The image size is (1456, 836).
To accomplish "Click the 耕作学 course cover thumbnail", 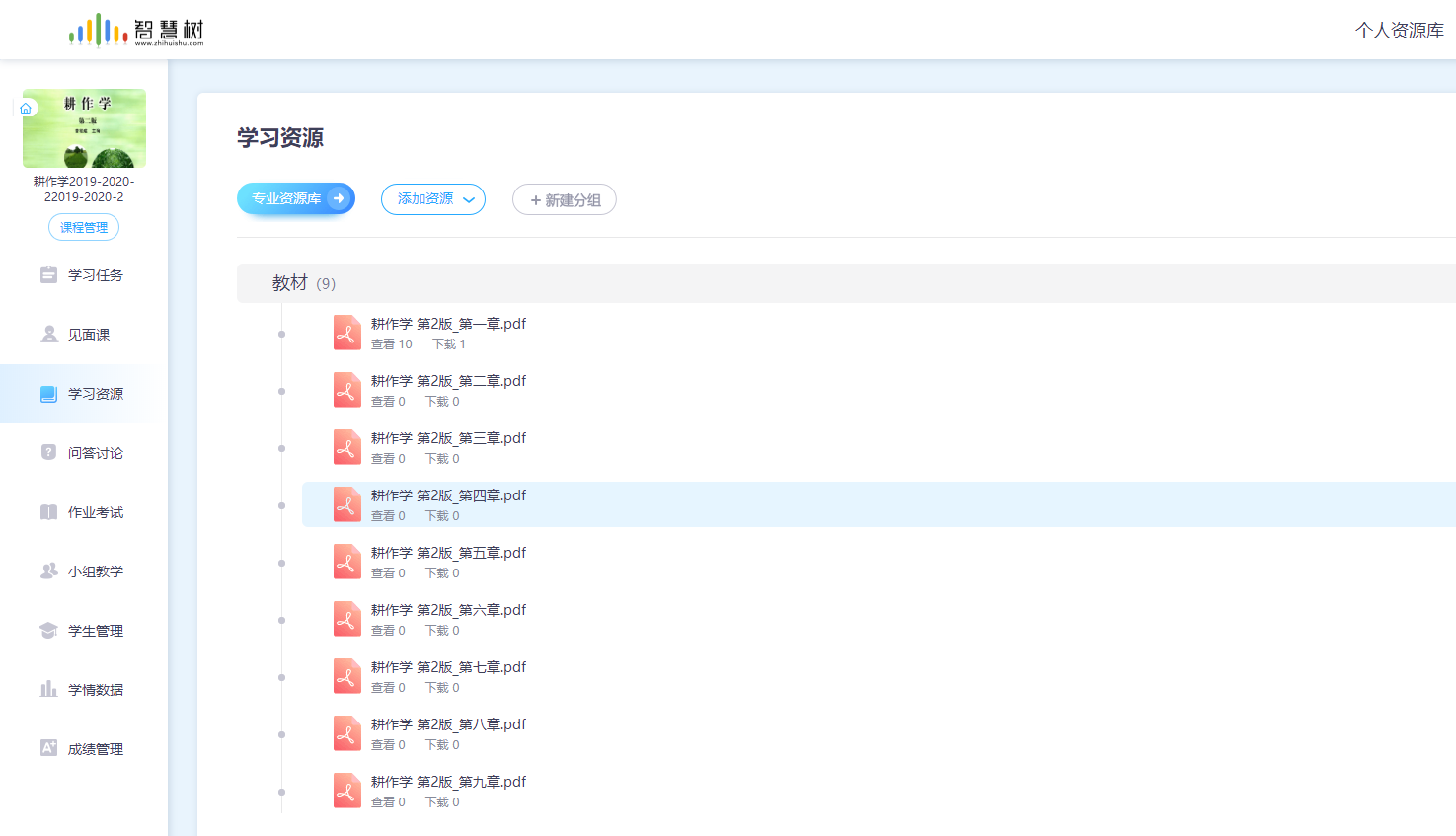I will point(85,129).
